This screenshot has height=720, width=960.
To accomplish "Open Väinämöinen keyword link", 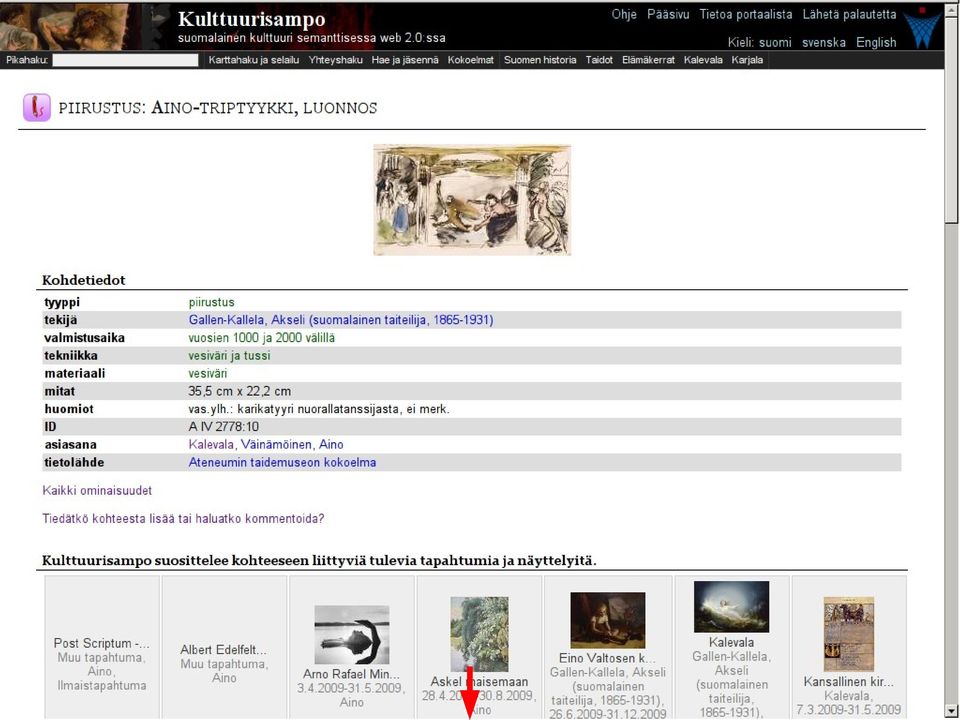I will click(276, 444).
